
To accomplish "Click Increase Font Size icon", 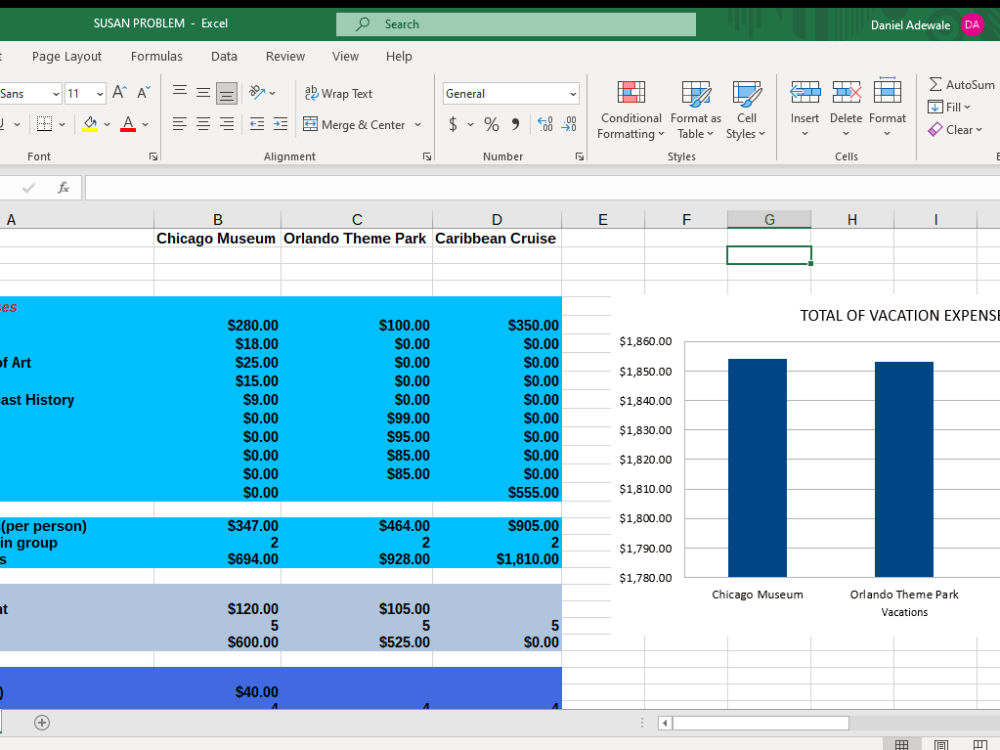I will (x=119, y=93).
